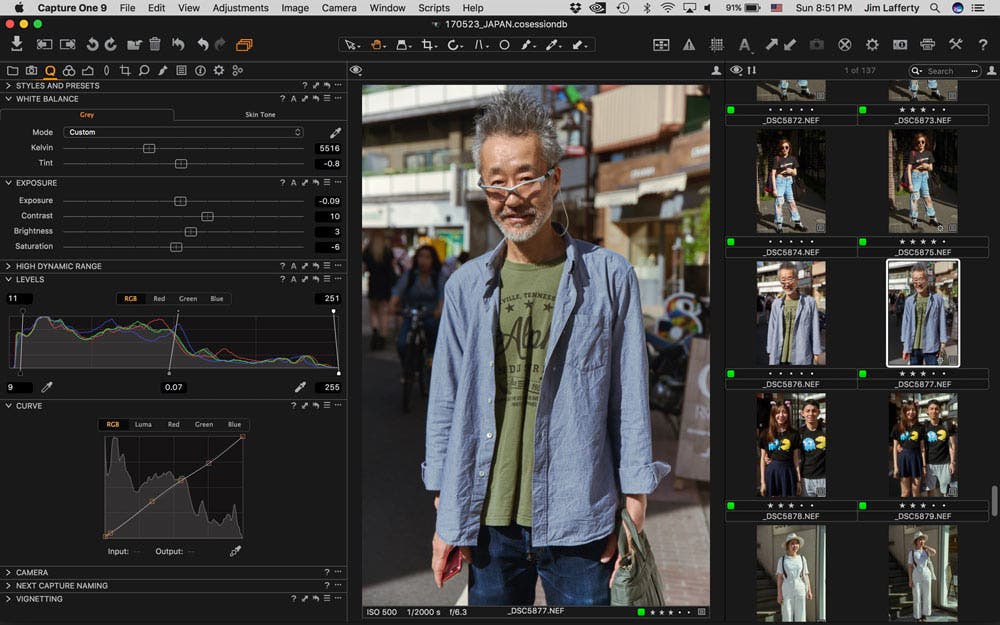Screen dimensions: 1000x625
Task: Select the Red channel in Levels
Action: 159,298
